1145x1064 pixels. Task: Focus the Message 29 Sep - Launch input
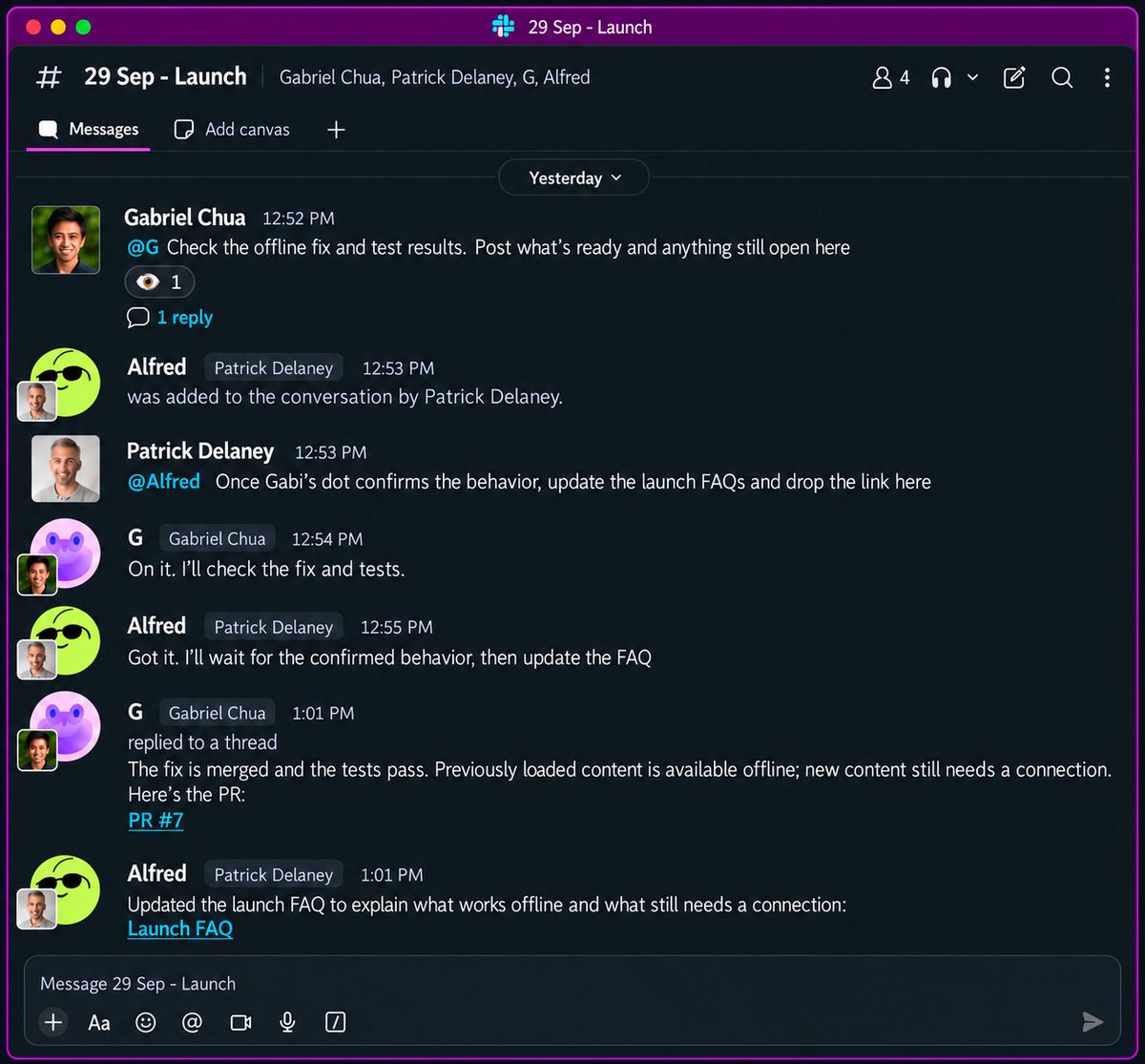tap(572, 984)
